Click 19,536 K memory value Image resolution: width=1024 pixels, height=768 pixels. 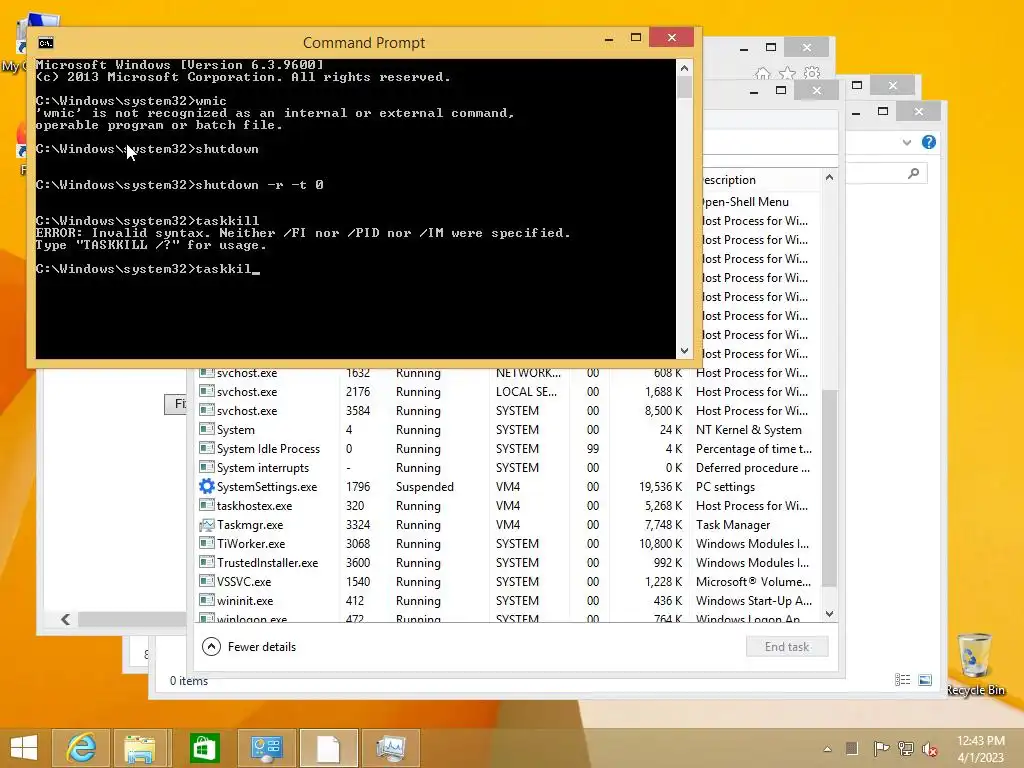pyautogui.click(x=660, y=487)
